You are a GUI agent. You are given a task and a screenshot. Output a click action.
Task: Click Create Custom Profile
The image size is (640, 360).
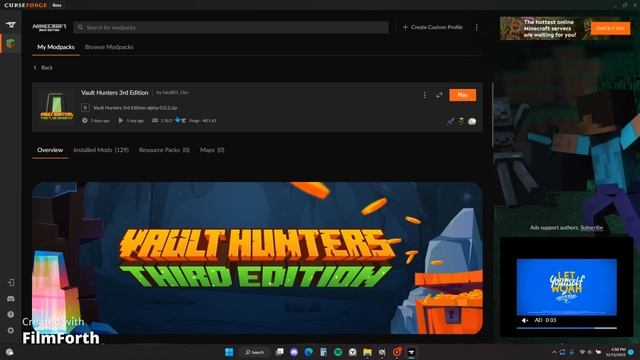433,27
